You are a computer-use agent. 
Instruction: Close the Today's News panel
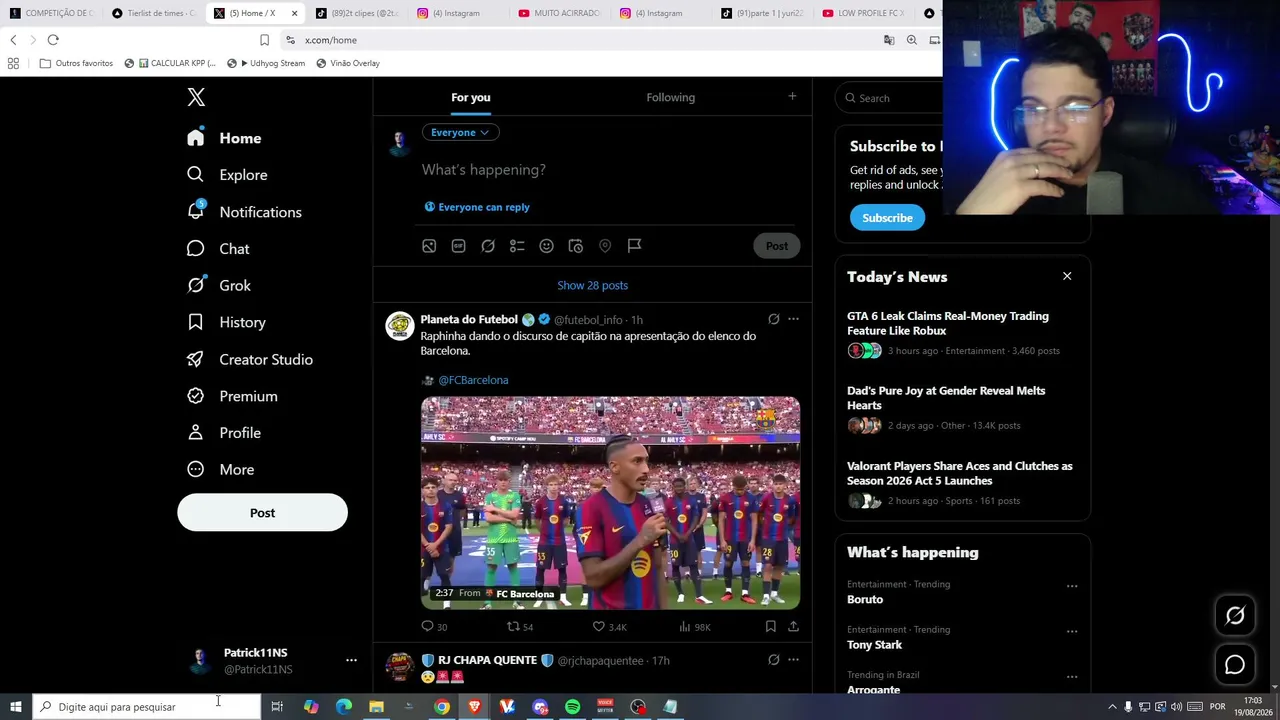tap(1067, 276)
